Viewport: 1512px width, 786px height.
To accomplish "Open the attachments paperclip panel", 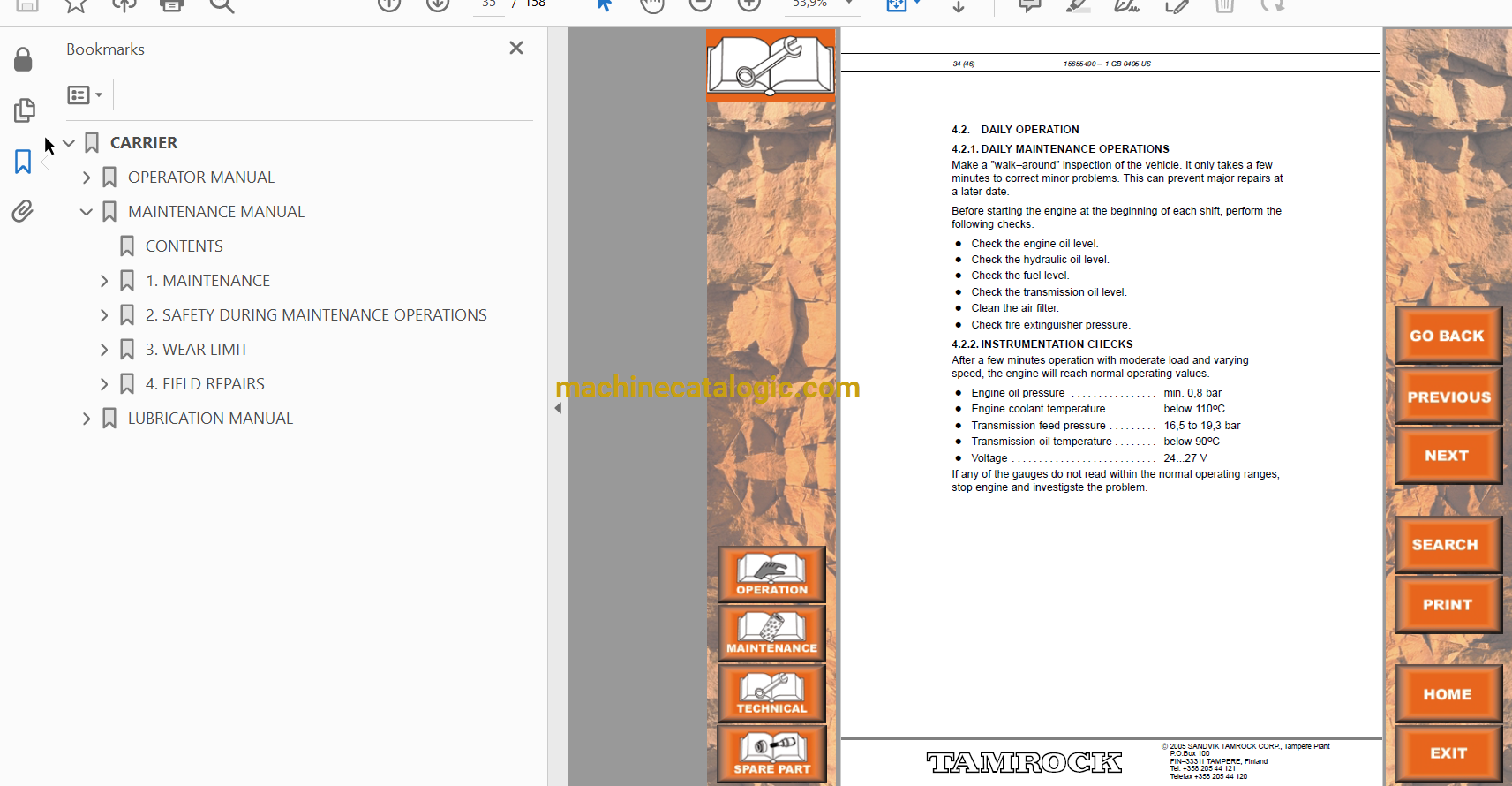I will [23, 211].
